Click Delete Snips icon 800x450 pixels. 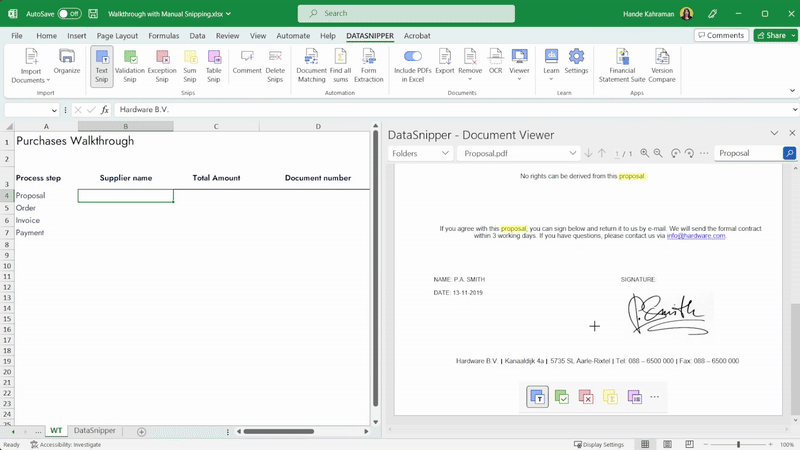tap(275, 65)
